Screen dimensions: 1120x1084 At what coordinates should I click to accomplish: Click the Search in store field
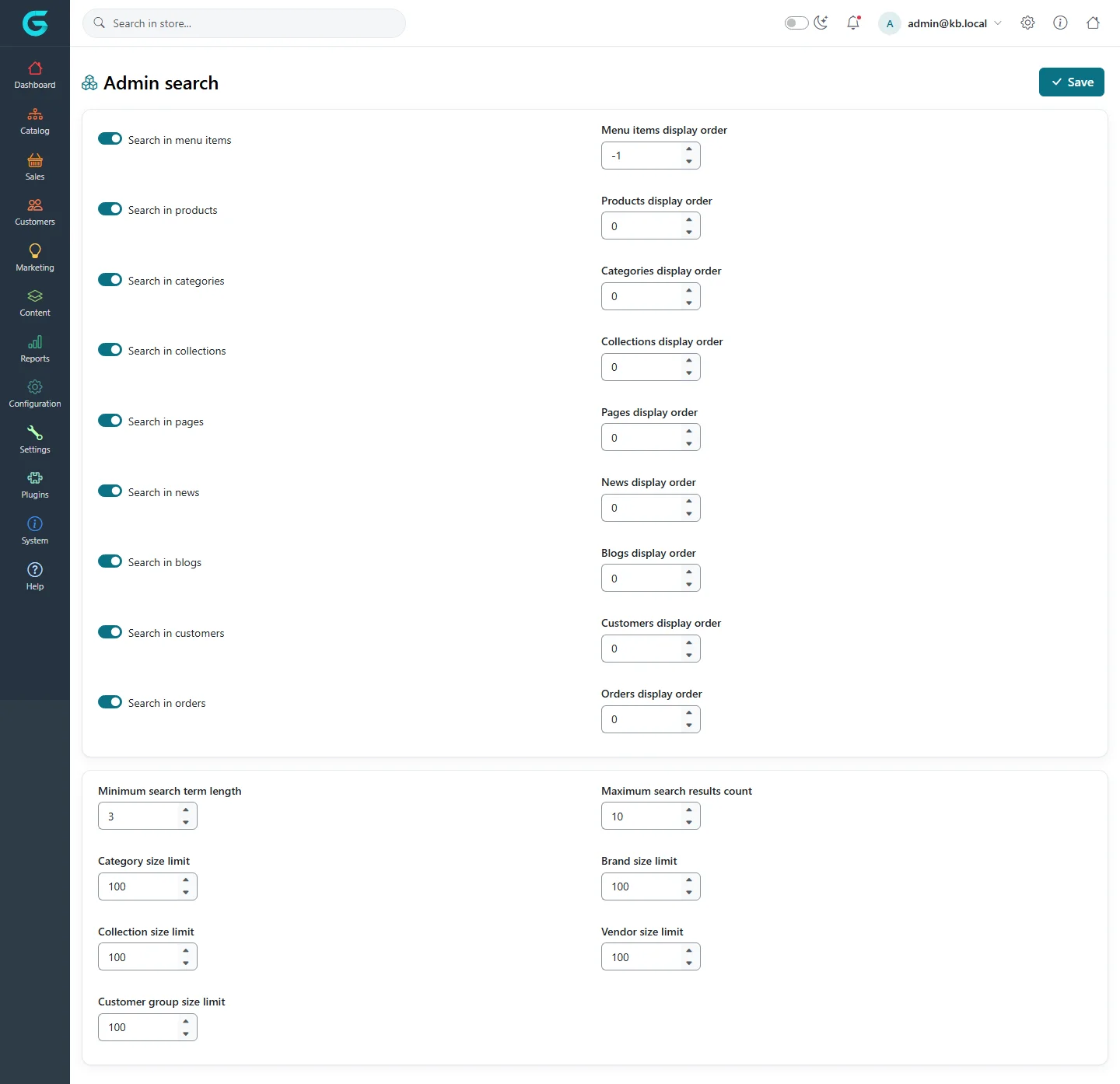pos(244,23)
